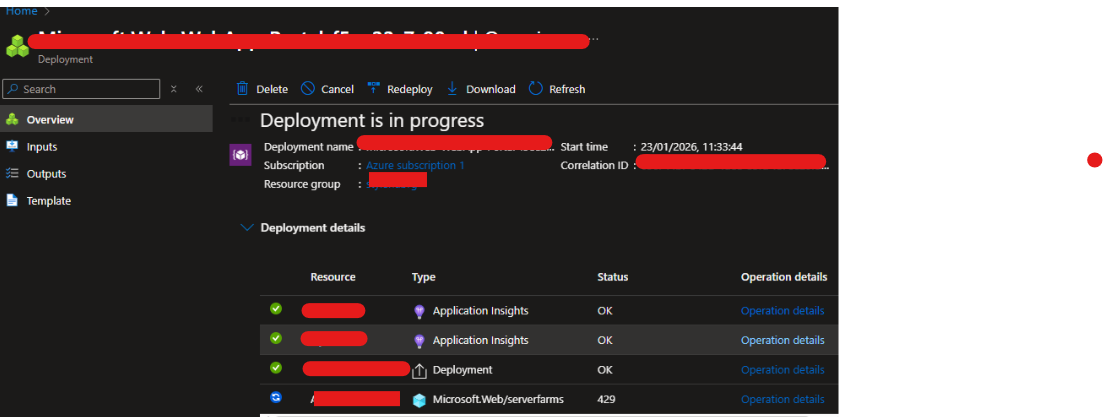Click blue sync status icon in serverfarms row

coord(276,397)
